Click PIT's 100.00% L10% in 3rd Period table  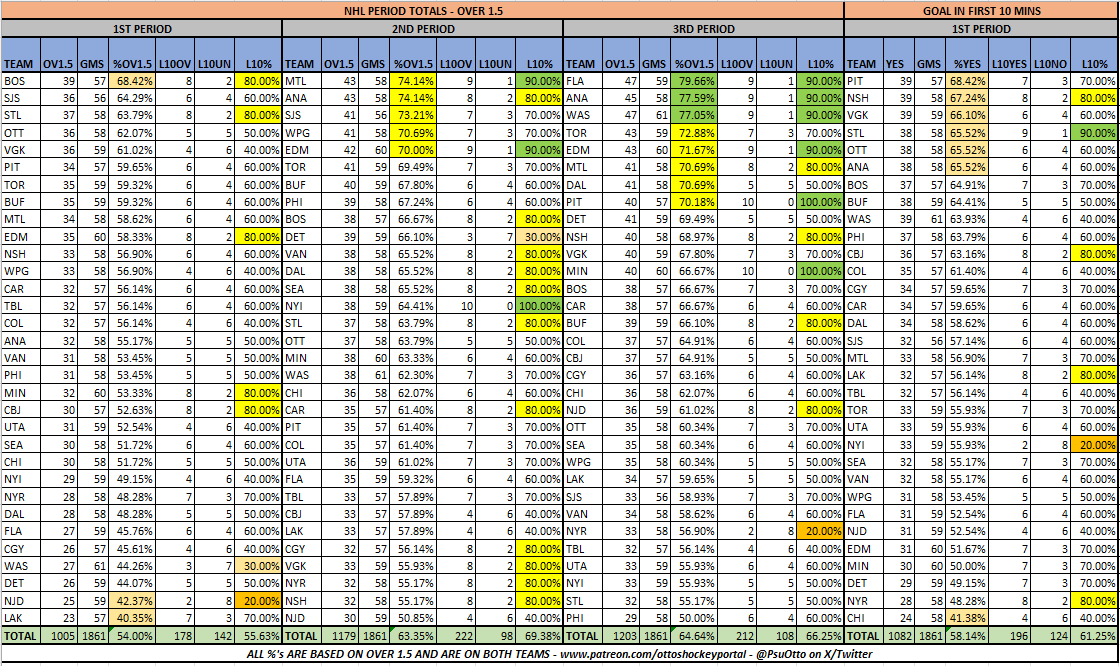point(820,202)
